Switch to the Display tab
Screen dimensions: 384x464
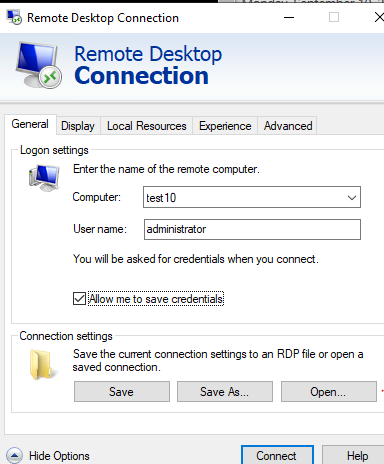pyautogui.click(x=78, y=126)
